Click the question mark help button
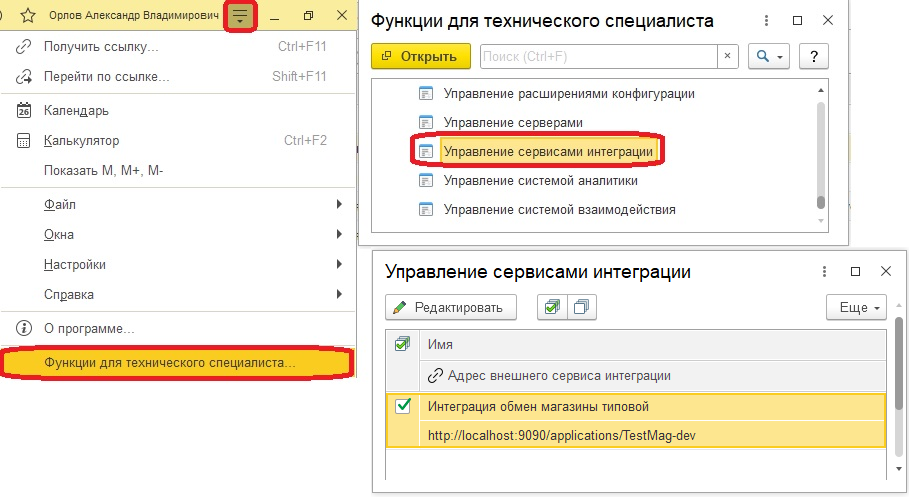Image resolution: width=909 pixels, height=497 pixels. [815, 57]
